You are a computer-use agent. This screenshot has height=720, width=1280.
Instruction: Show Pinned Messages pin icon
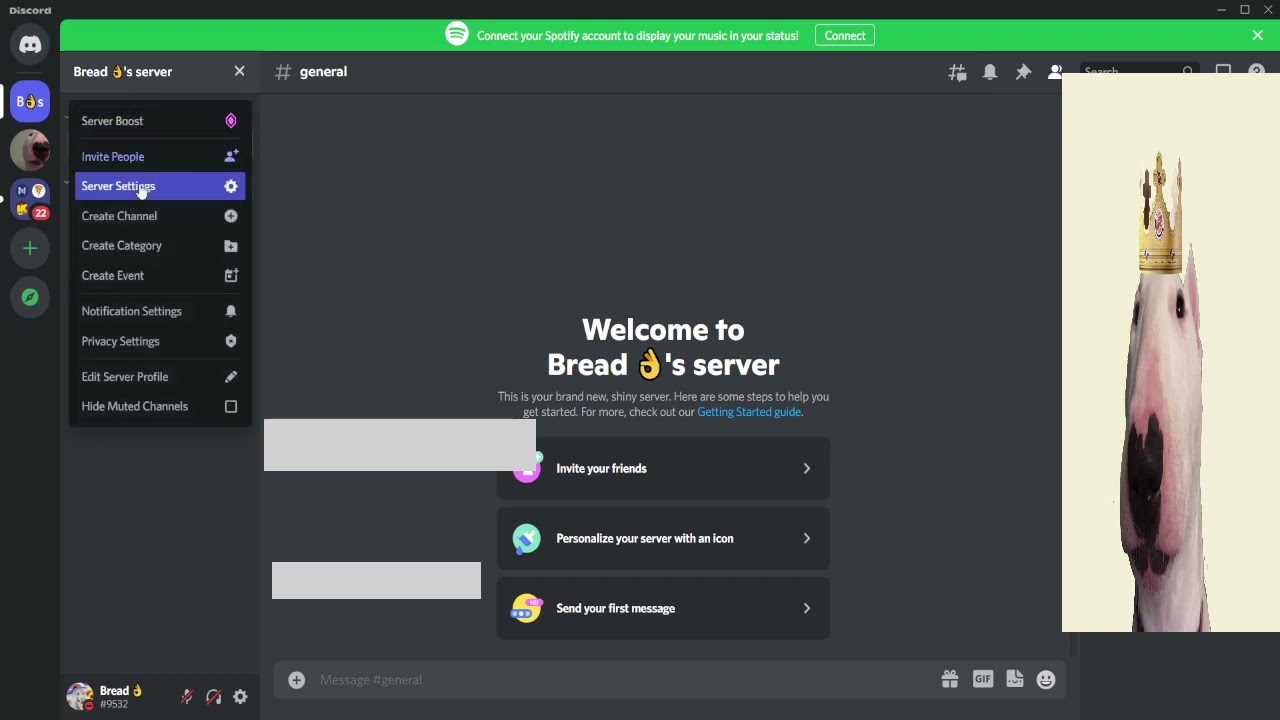1023,72
